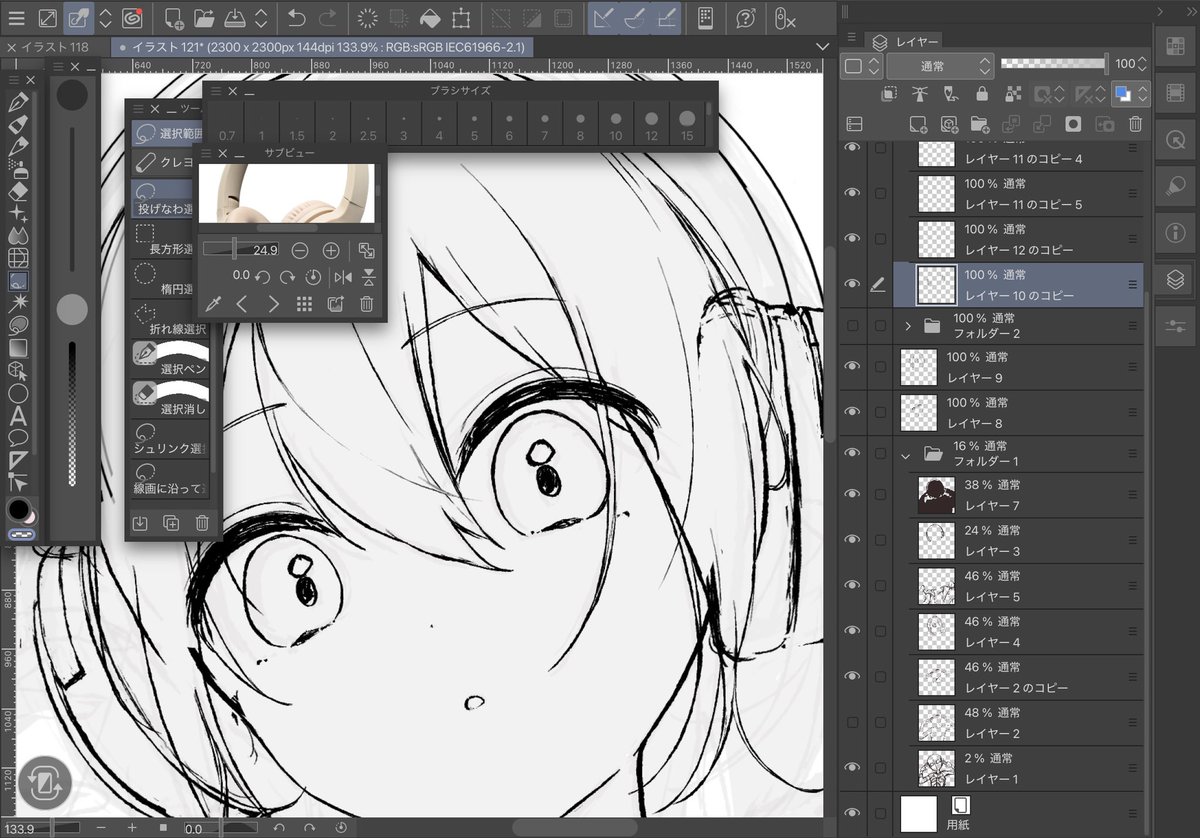1200x838 pixels.
Task: Hide レイヤー 7 inside フォルダー 1
Action: [x=852, y=495]
